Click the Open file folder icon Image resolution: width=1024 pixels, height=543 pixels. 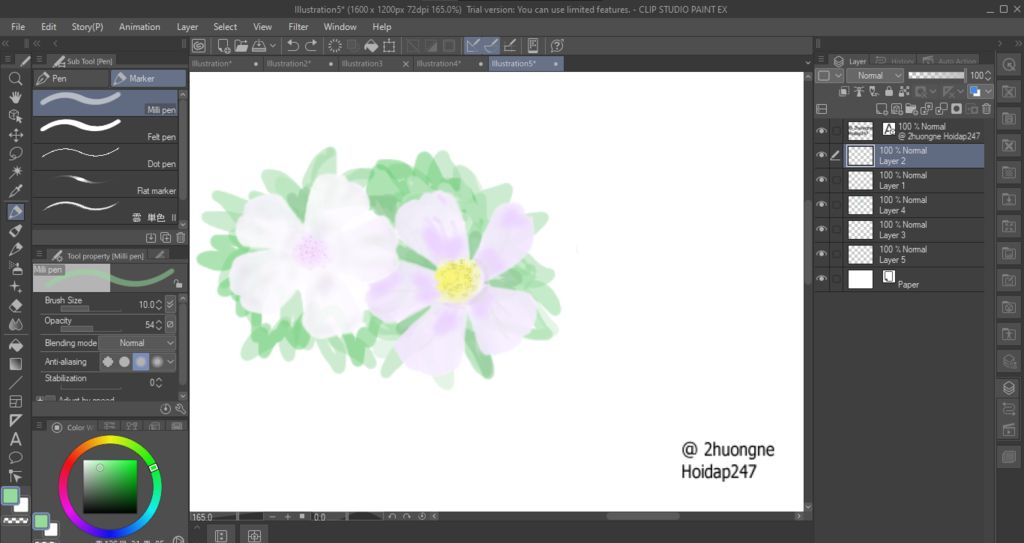[241, 46]
